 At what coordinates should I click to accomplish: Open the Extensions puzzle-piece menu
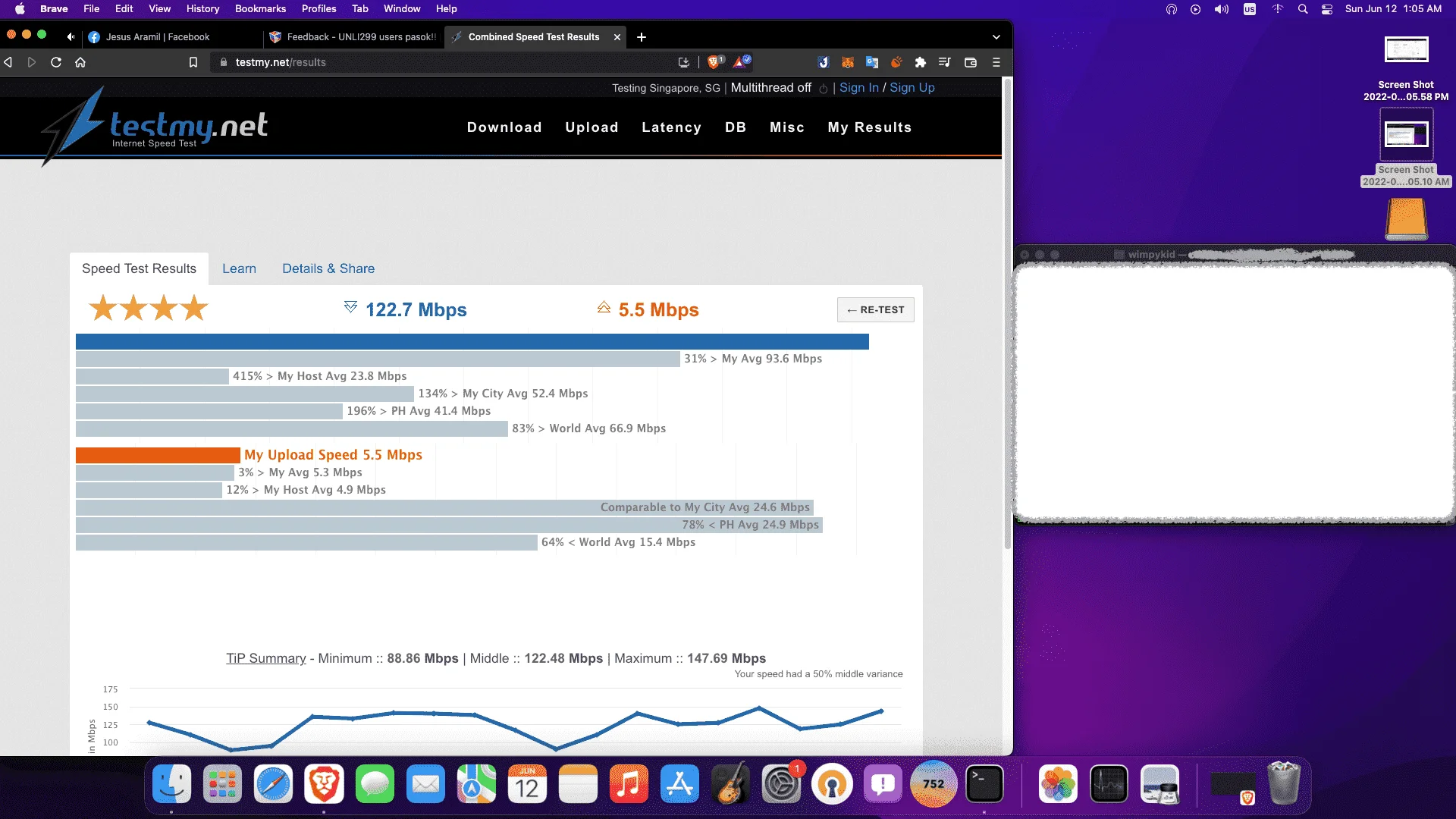tap(920, 62)
